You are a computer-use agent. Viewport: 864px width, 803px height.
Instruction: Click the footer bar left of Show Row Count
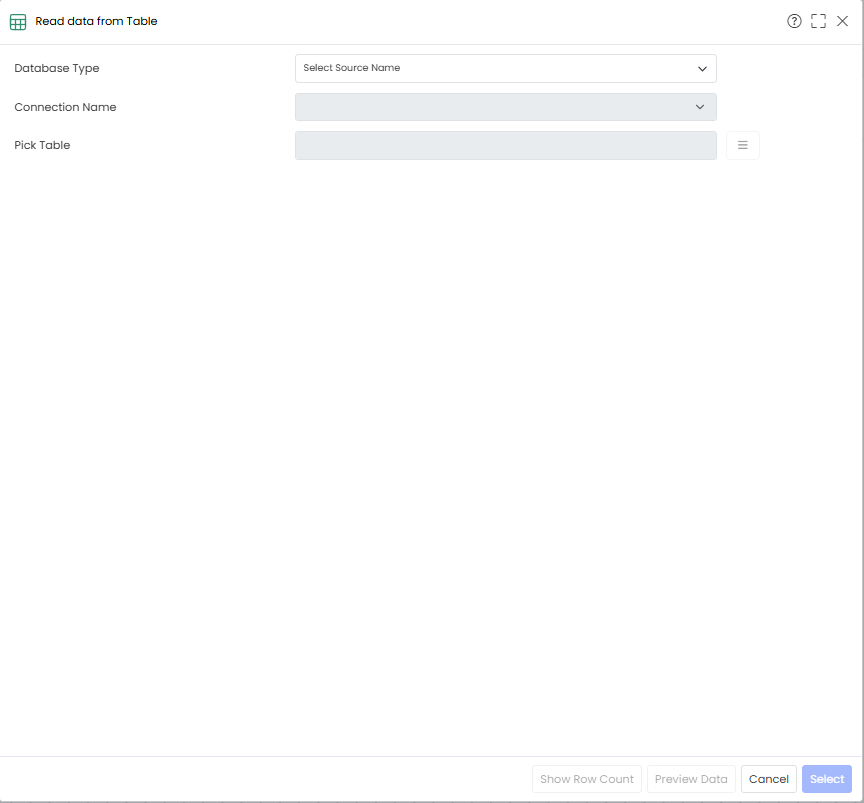point(264,779)
